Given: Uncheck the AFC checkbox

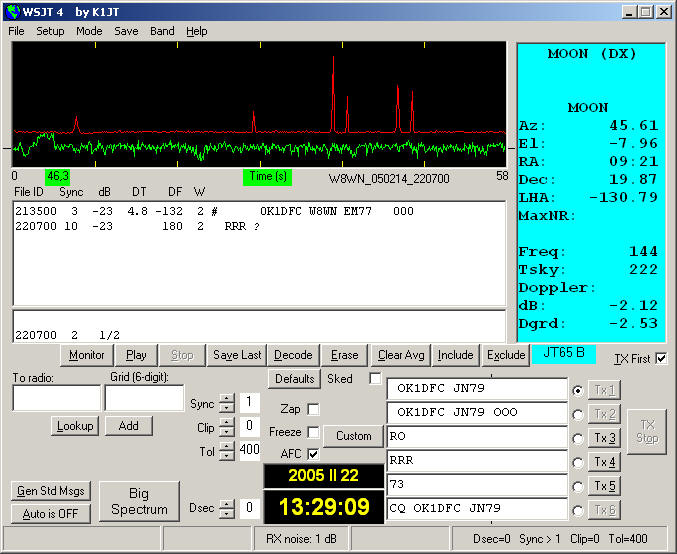Looking at the screenshot, I should point(314,454).
